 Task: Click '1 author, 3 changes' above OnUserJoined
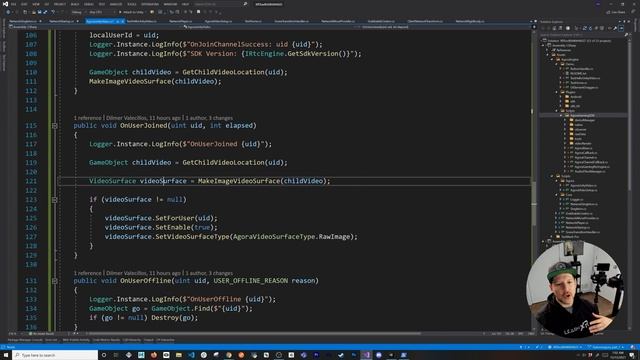pos(209,118)
